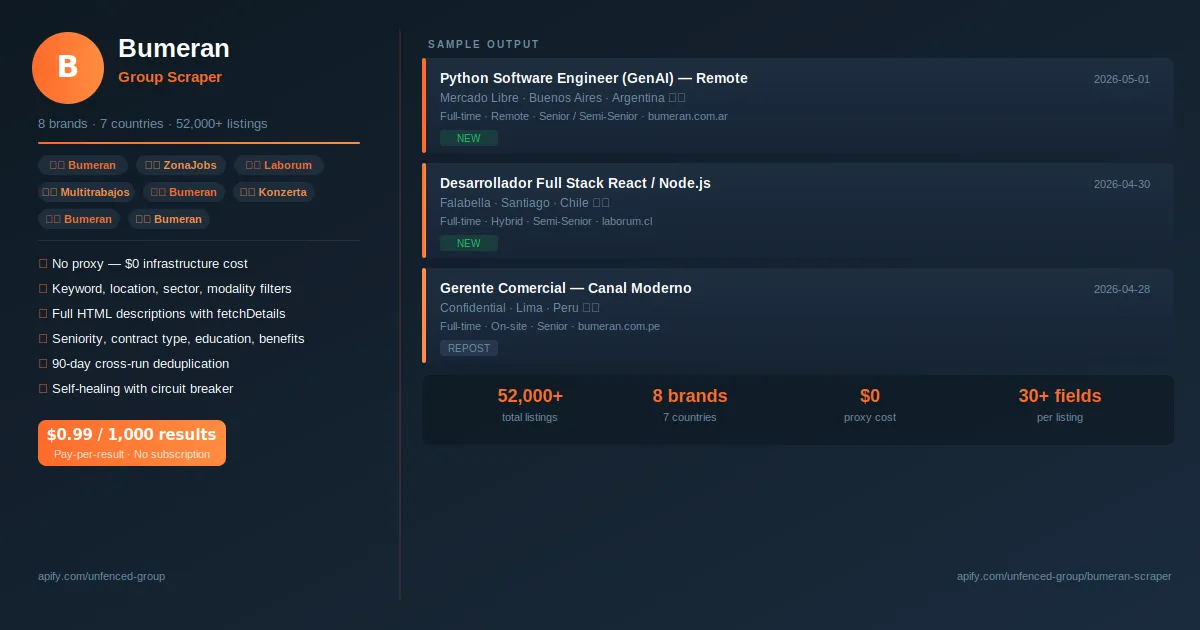This screenshot has height=630, width=1200.
Task: Click the Confidential · Lima · Peru line
Action: (520, 308)
